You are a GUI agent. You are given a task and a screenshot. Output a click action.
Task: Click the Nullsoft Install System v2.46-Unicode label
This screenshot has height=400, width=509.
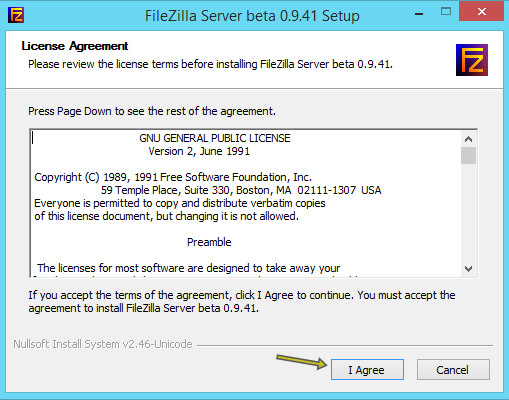pos(103,344)
